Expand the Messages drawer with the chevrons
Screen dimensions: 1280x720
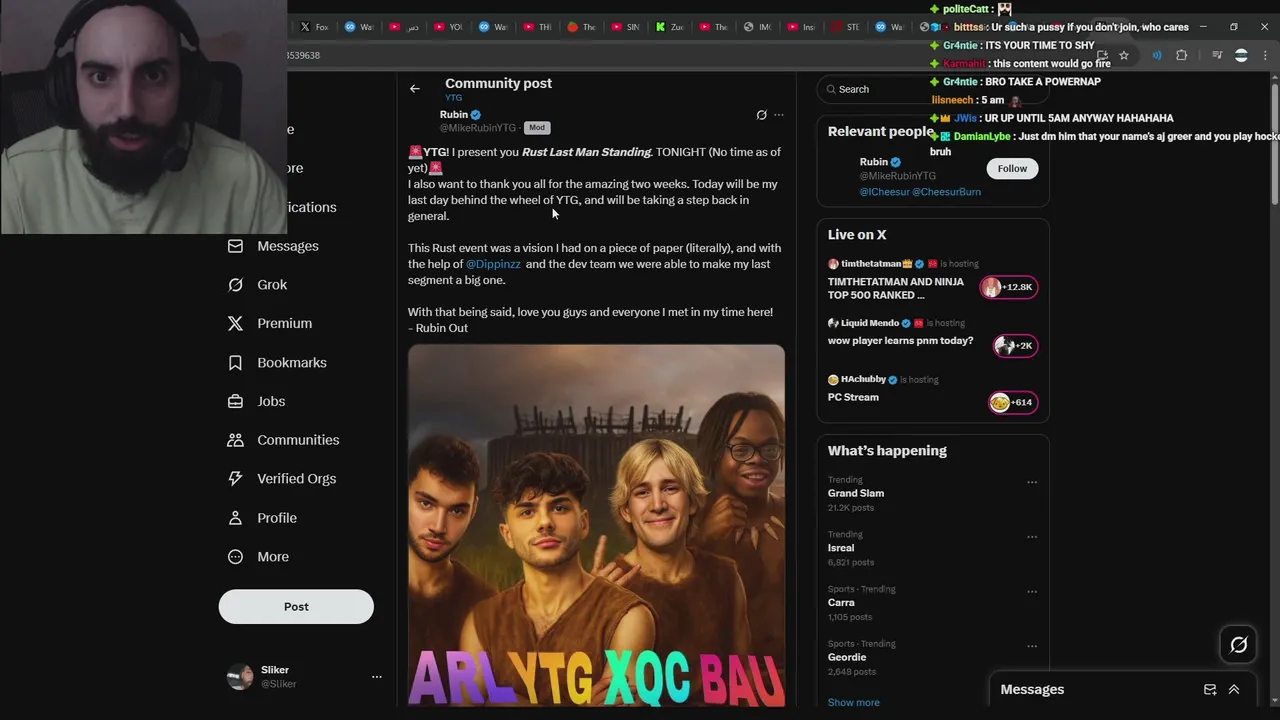coord(1234,690)
